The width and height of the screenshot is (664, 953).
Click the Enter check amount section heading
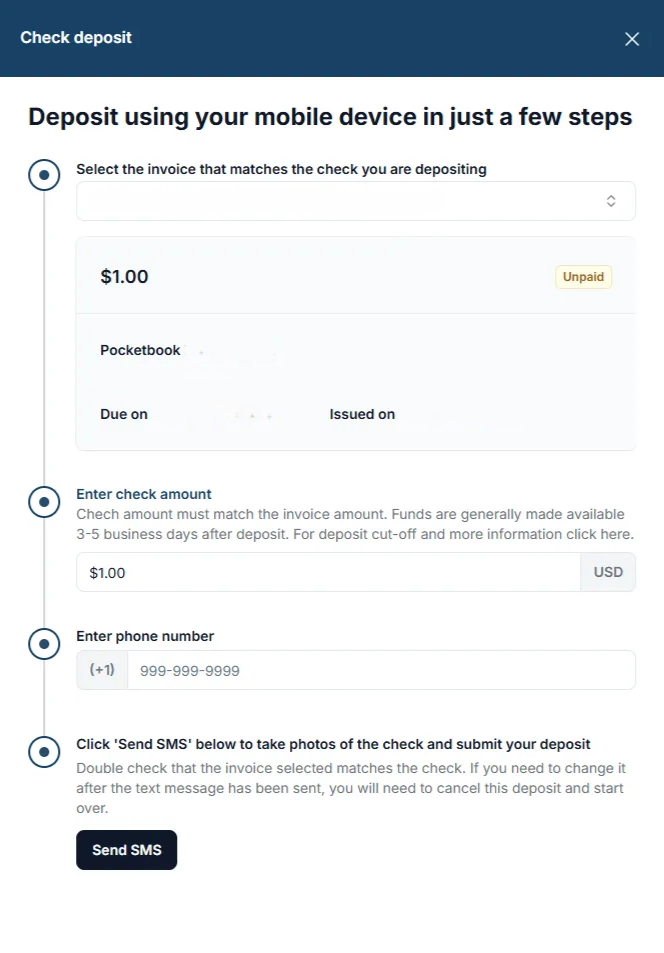point(143,494)
